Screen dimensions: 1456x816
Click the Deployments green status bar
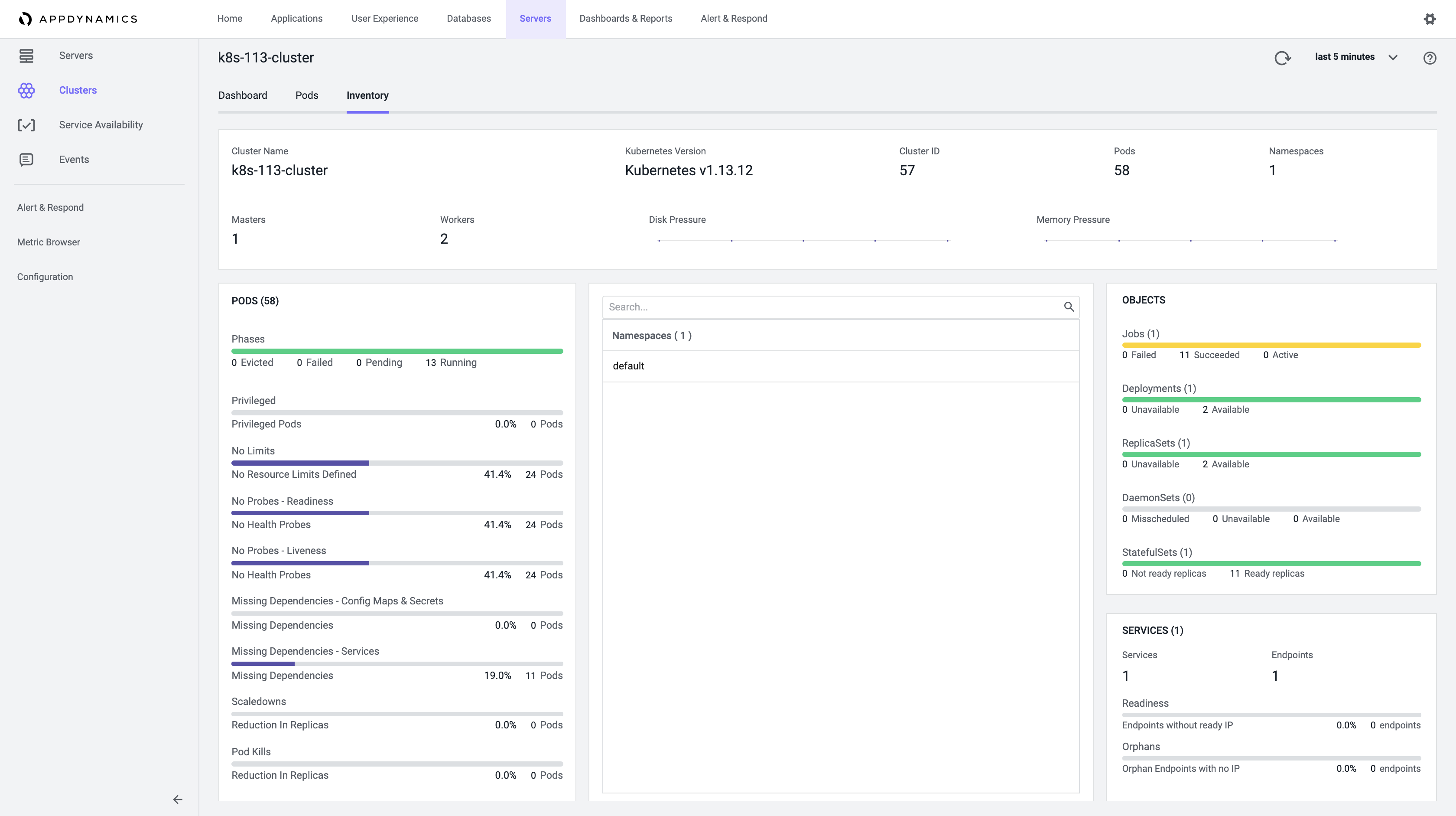(1271, 400)
